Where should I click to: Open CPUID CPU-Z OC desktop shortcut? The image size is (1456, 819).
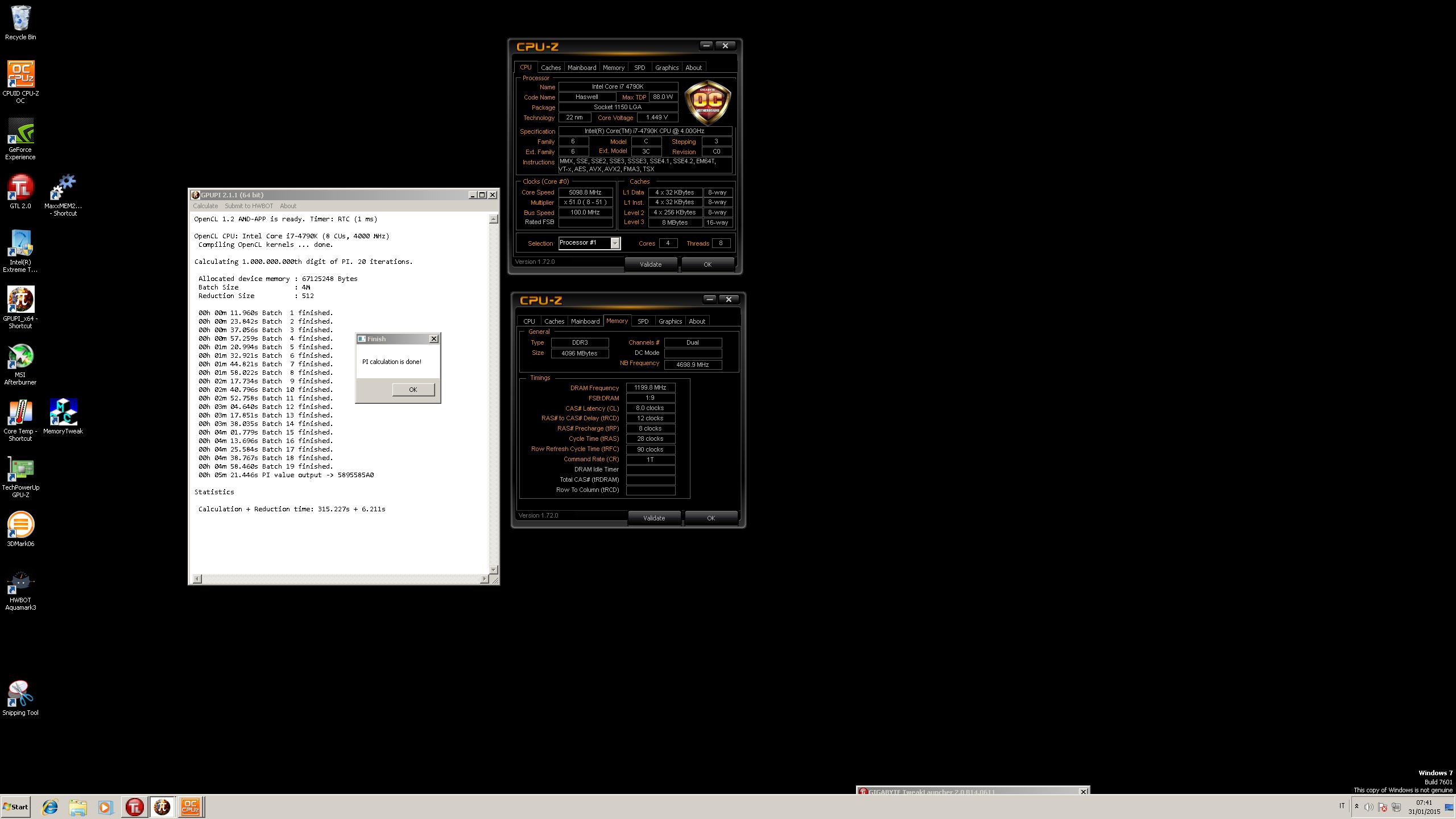pos(20,82)
